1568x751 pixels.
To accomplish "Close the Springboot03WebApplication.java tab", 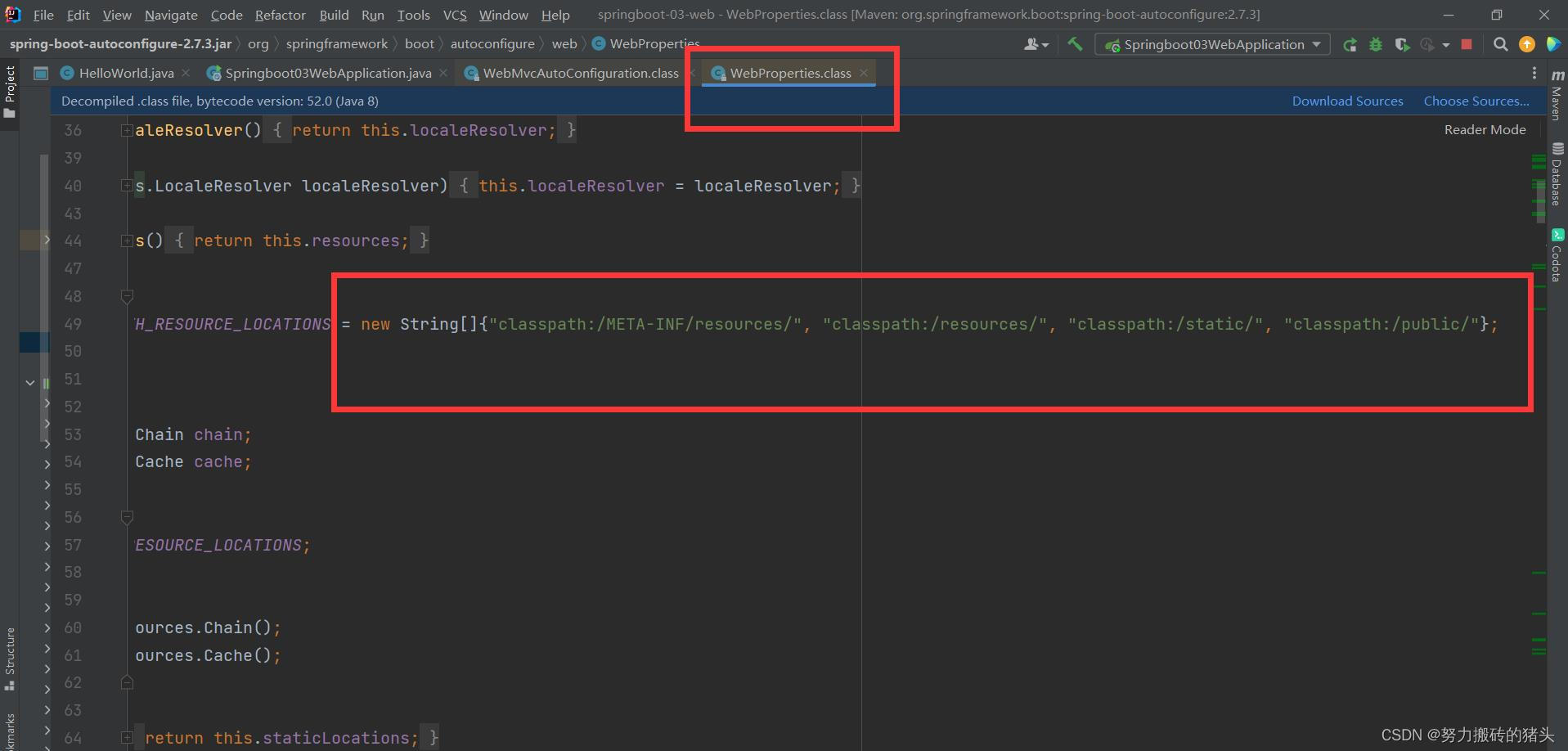I will pyautogui.click(x=443, y=73).
